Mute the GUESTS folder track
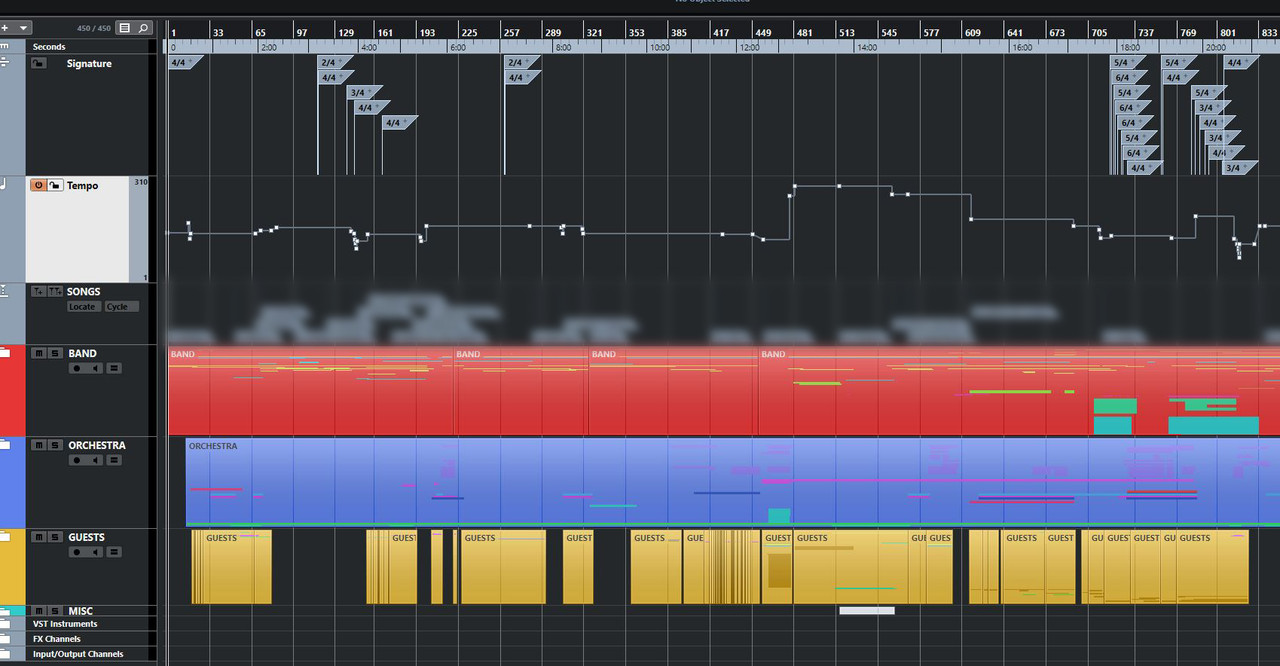The height and width of the screenshot is (666, 1280). (x=39, y=537)
